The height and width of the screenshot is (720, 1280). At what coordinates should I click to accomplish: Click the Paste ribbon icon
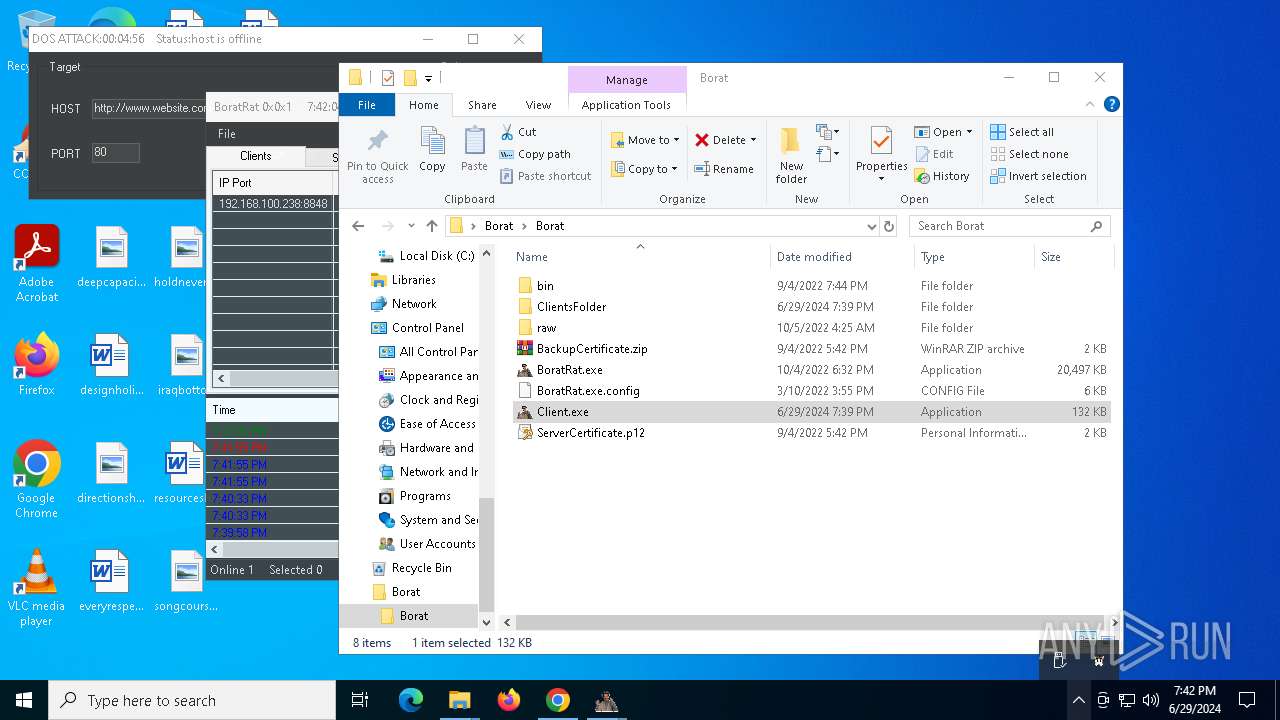point(474,150)
